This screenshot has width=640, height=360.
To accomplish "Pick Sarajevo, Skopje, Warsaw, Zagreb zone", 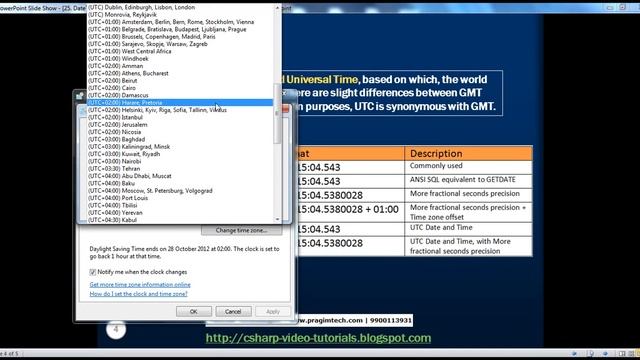I will pyautogui.click(x=180, y=44).
